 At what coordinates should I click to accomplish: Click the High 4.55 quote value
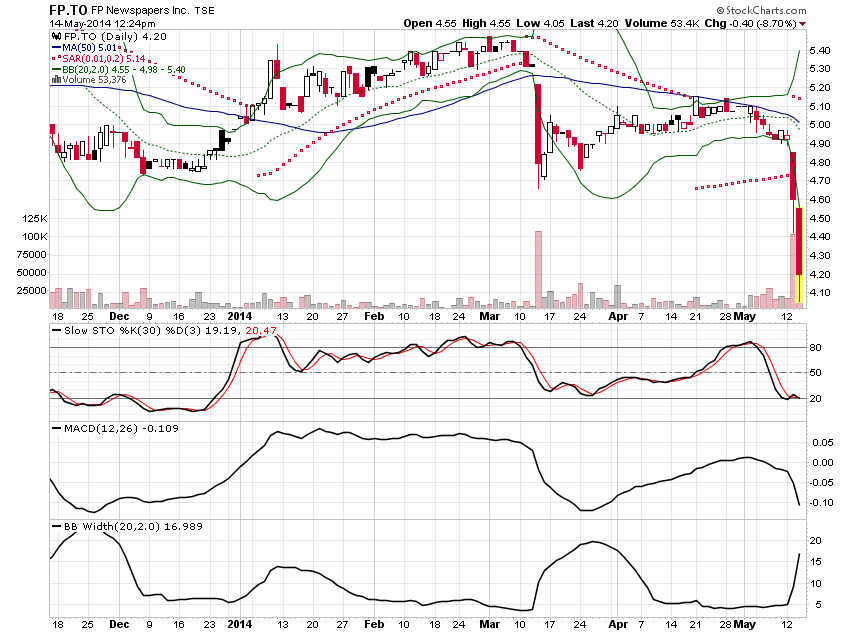486,23
